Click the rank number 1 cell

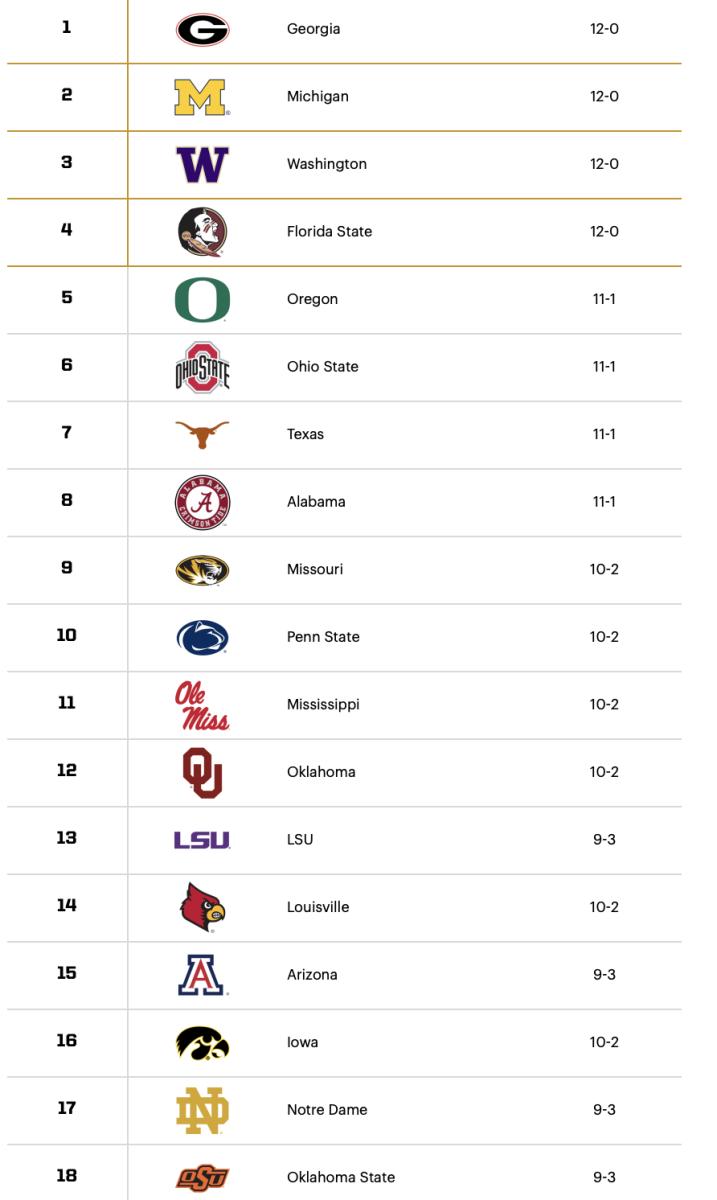coord(67,28)
